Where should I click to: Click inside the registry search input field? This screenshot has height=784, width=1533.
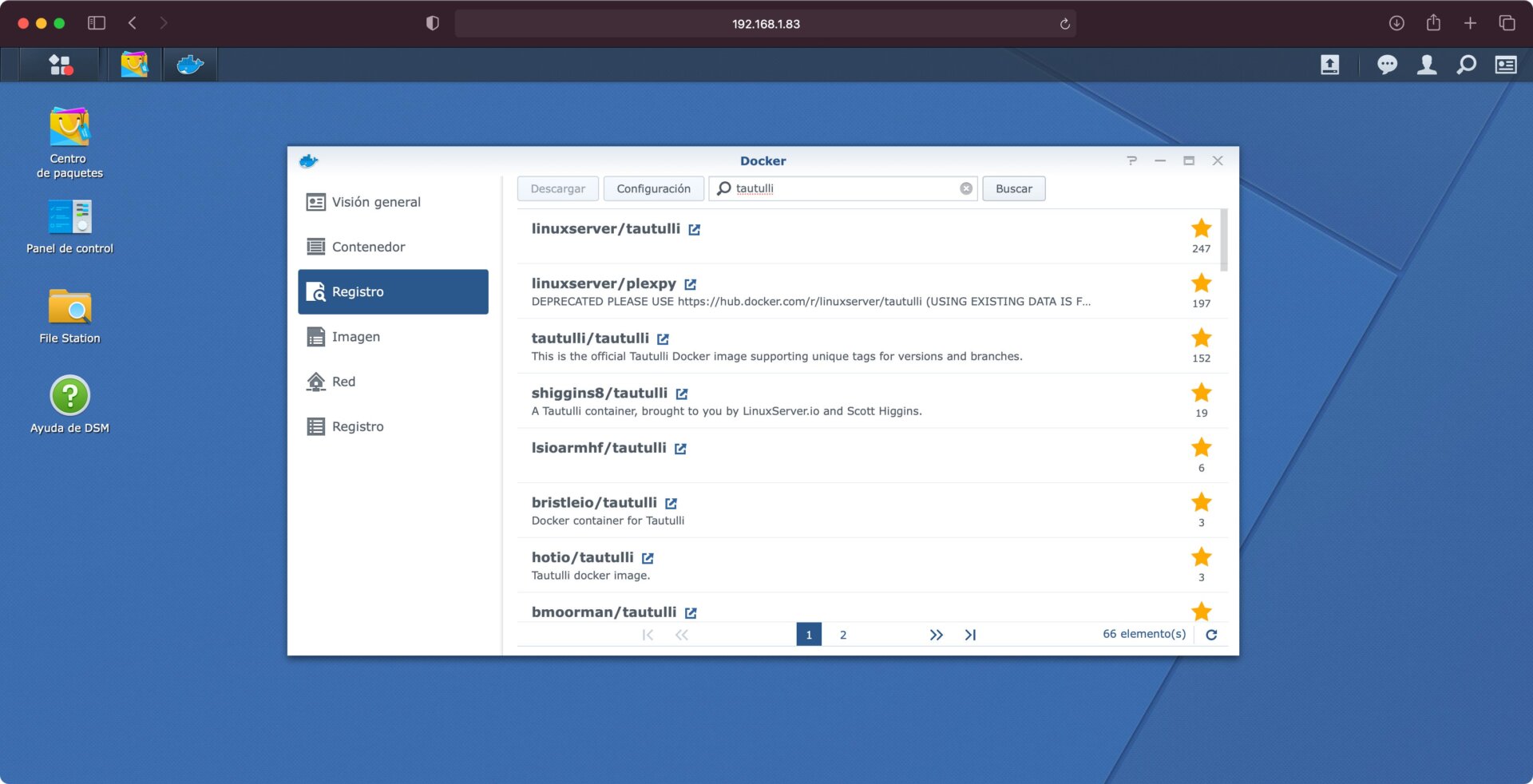pos(842,188)
